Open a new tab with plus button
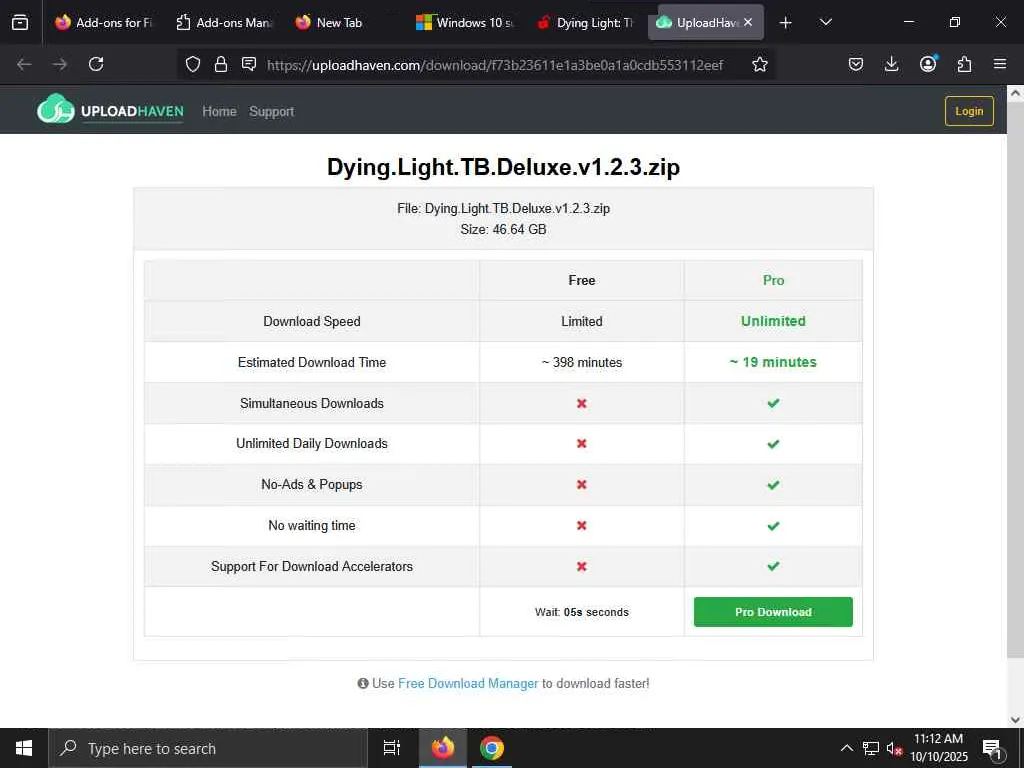Viewport: 1024px width, 768px height. tap(786, 22)
